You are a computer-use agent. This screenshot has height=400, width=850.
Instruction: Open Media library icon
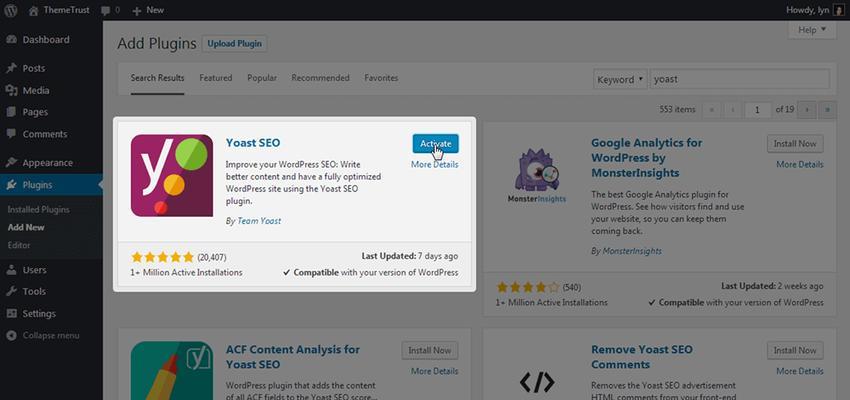[x=11, y=91]
